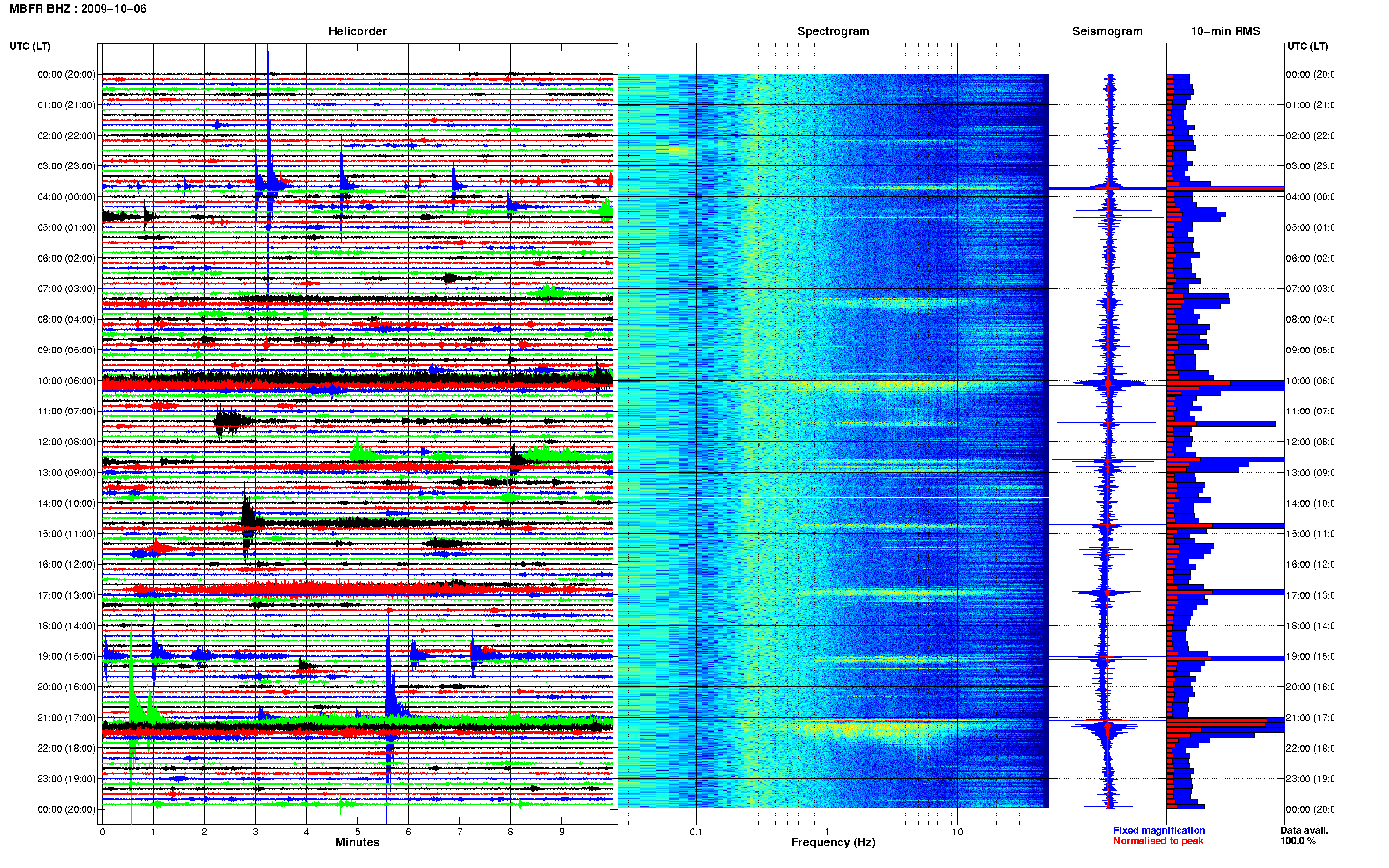Click the left 10:00 (06:00) time label
Viewport: 1389px width, 868px height.
click(x=66, y=381)
